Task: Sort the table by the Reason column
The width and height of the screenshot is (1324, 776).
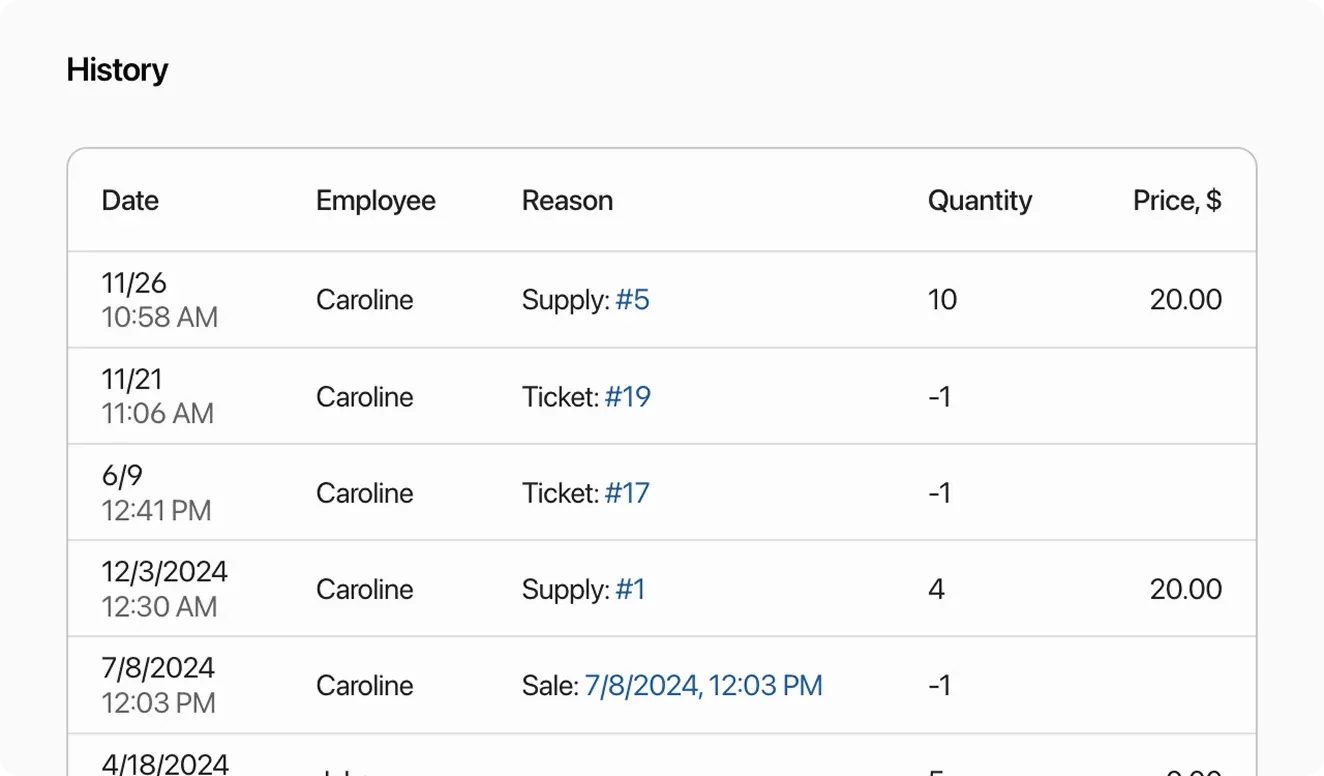Action: click(x=567, y=200)
